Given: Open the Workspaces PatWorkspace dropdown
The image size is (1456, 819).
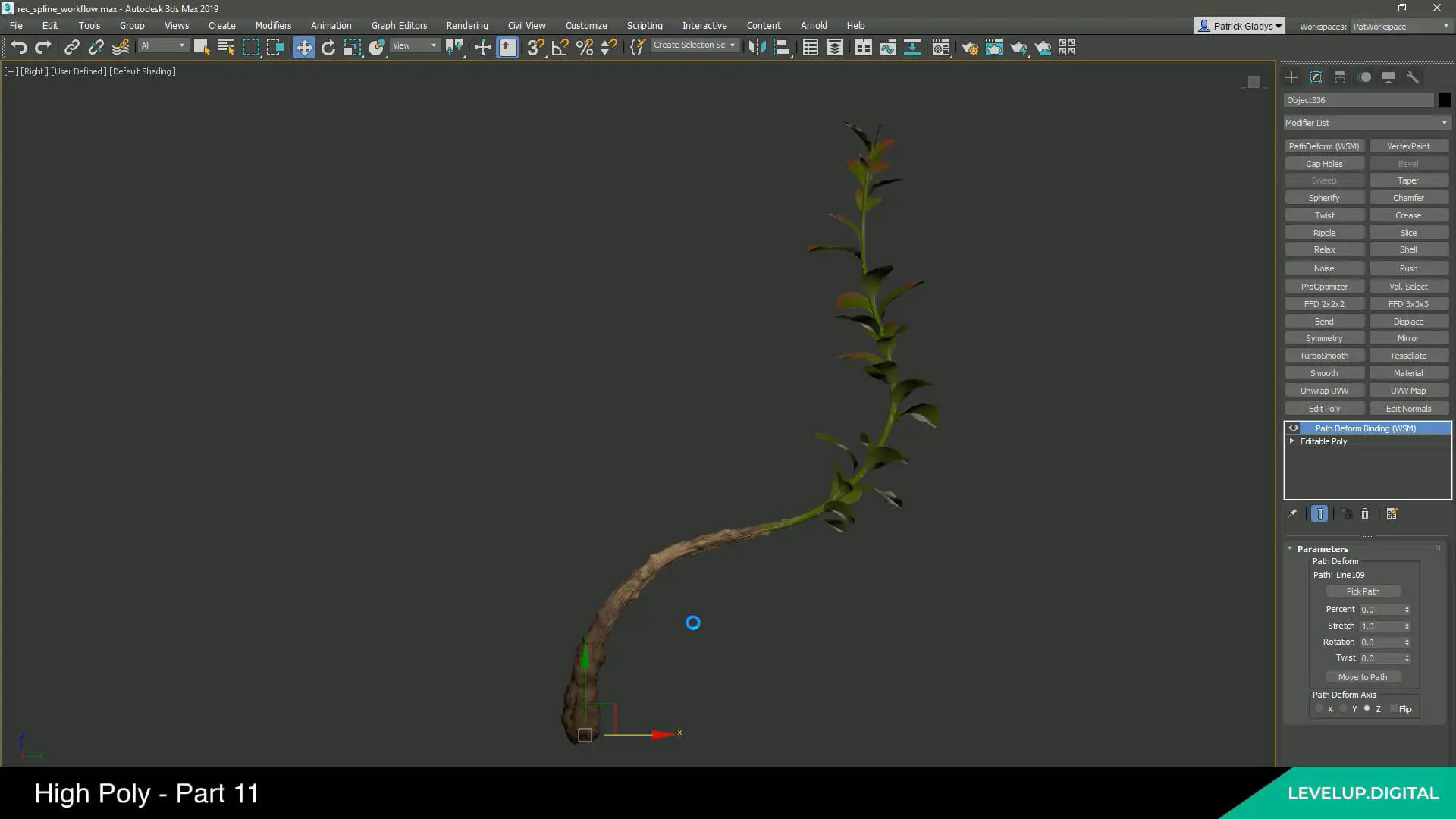Looking at the screenshot, I should (1400, 27).
